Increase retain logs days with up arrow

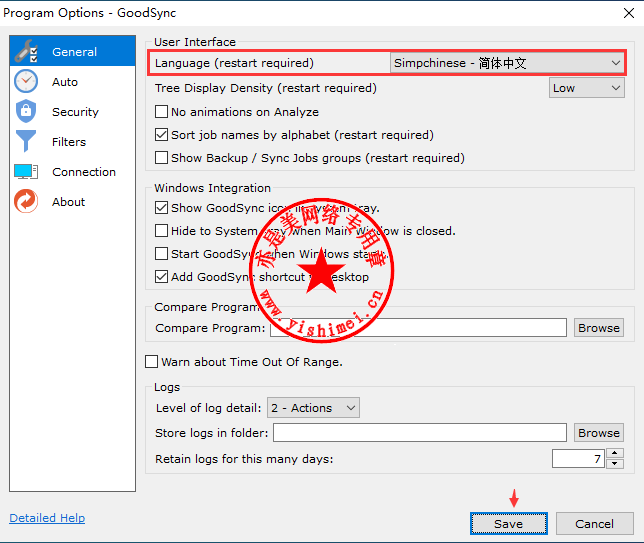pos(614,453)
